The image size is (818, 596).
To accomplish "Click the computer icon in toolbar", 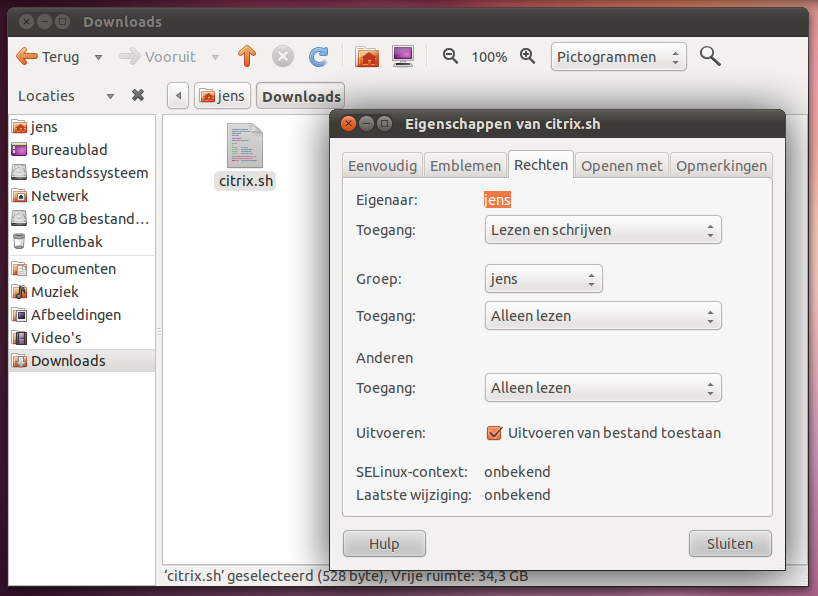I will click(403, 57).
